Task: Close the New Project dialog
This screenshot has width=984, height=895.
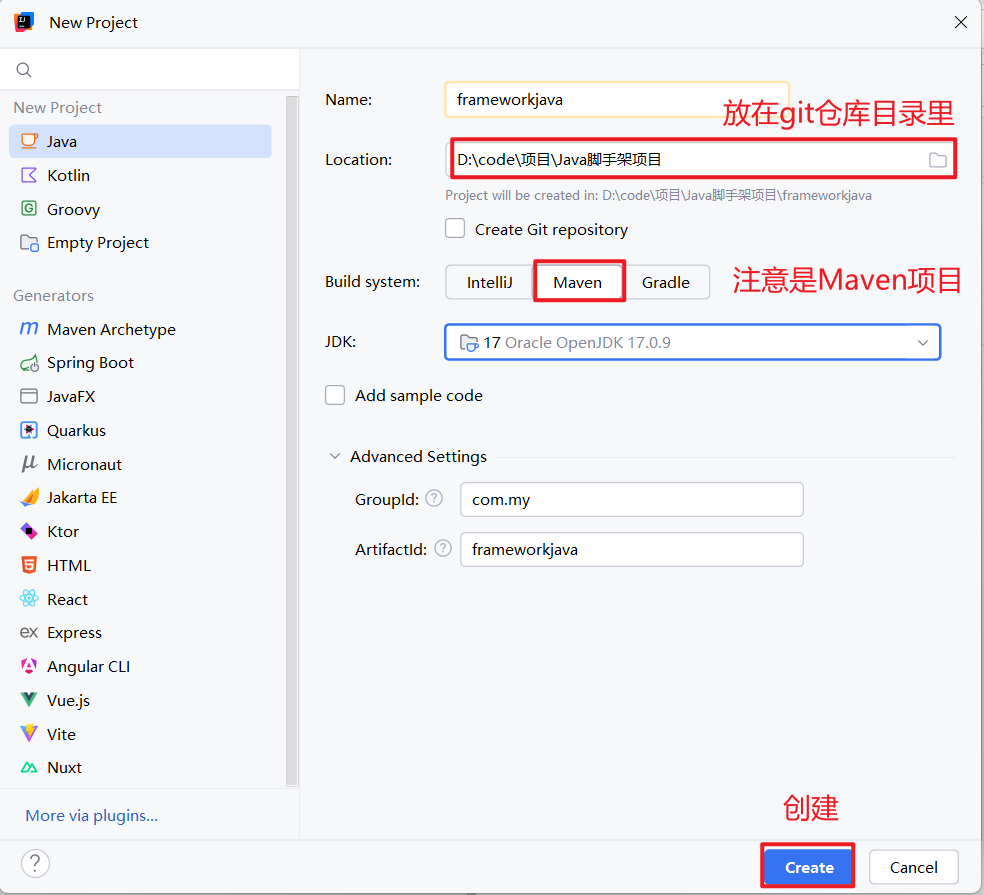Action: (960, 22)
